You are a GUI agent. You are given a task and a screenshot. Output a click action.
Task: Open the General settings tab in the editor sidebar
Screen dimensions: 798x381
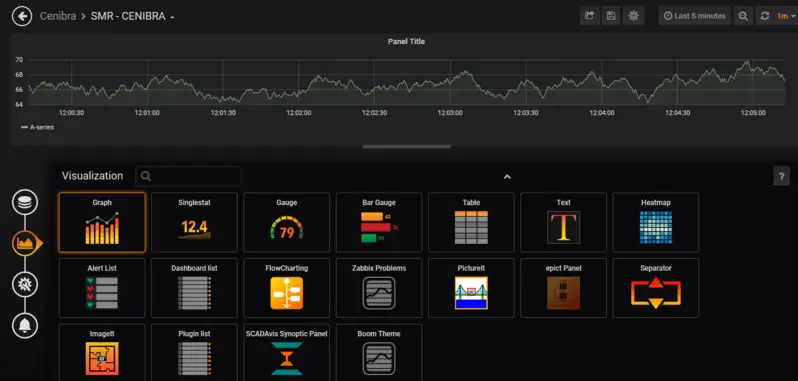(x=24, y=284)
